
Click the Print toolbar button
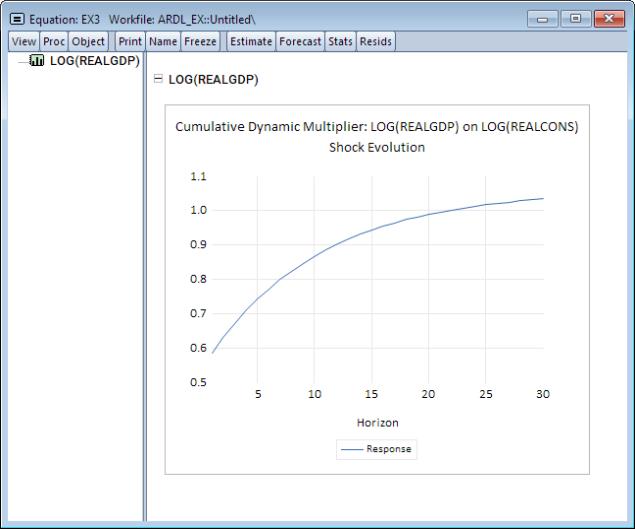[130, 41]
